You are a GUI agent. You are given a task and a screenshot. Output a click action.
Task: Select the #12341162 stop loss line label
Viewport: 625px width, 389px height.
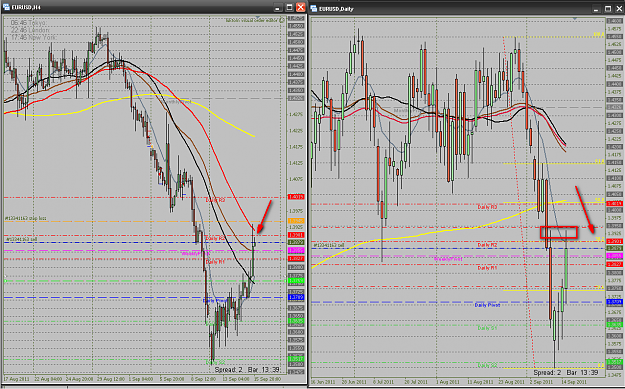(x=26, y=218)
